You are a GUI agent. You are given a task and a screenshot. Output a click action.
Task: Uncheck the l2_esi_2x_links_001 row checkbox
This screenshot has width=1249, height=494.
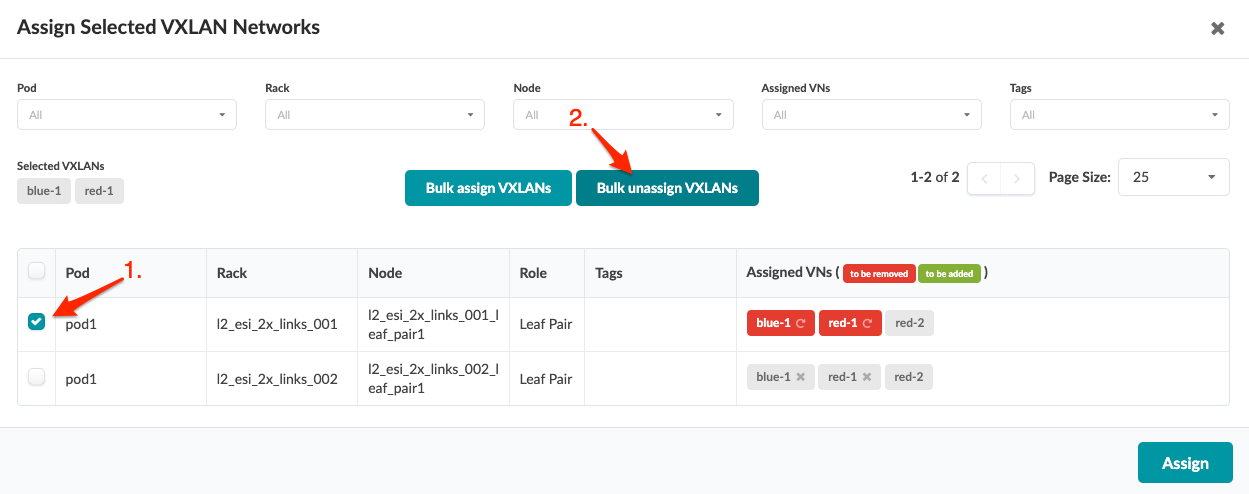37,322
